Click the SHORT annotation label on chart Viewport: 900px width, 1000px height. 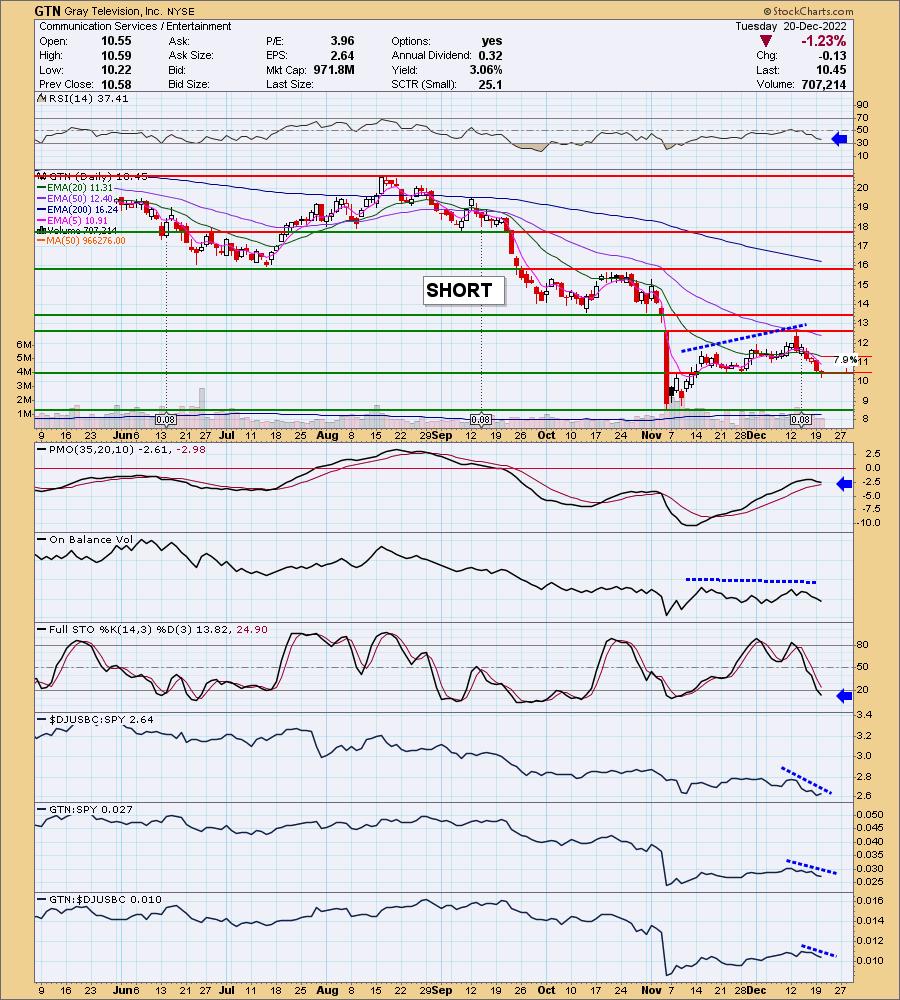pyautogui.click(x=464, y=291)
